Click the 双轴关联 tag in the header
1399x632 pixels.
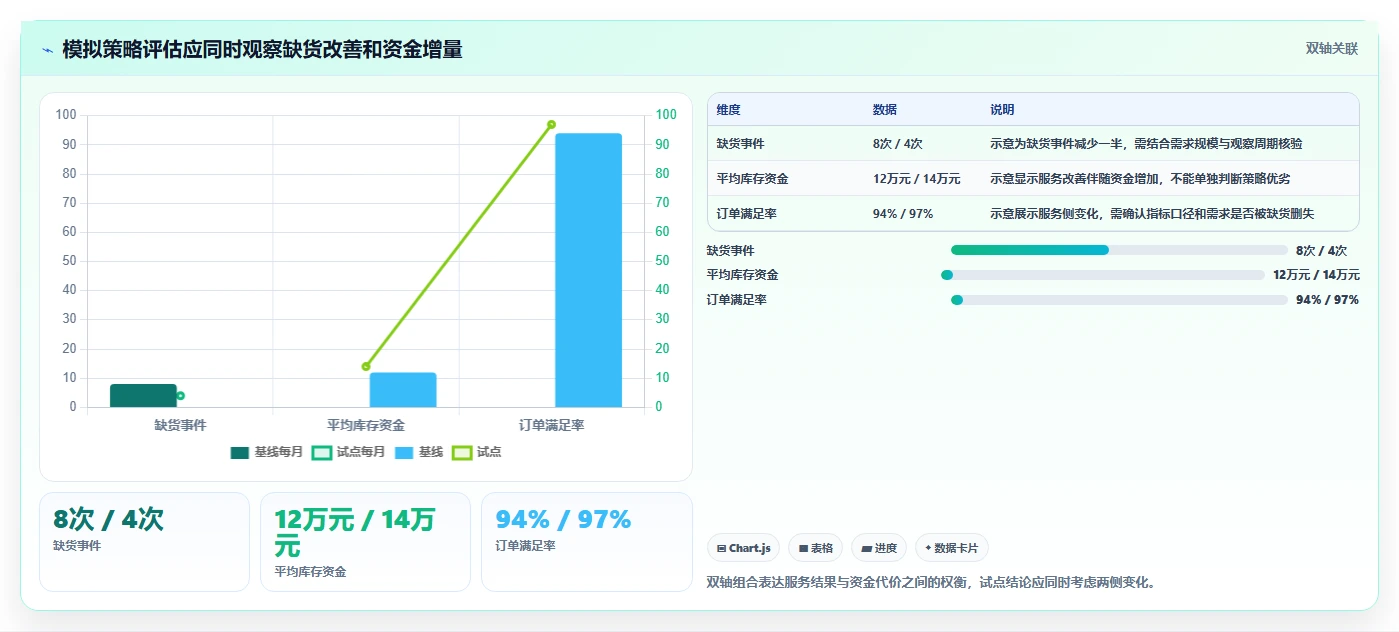(1332, 49)
